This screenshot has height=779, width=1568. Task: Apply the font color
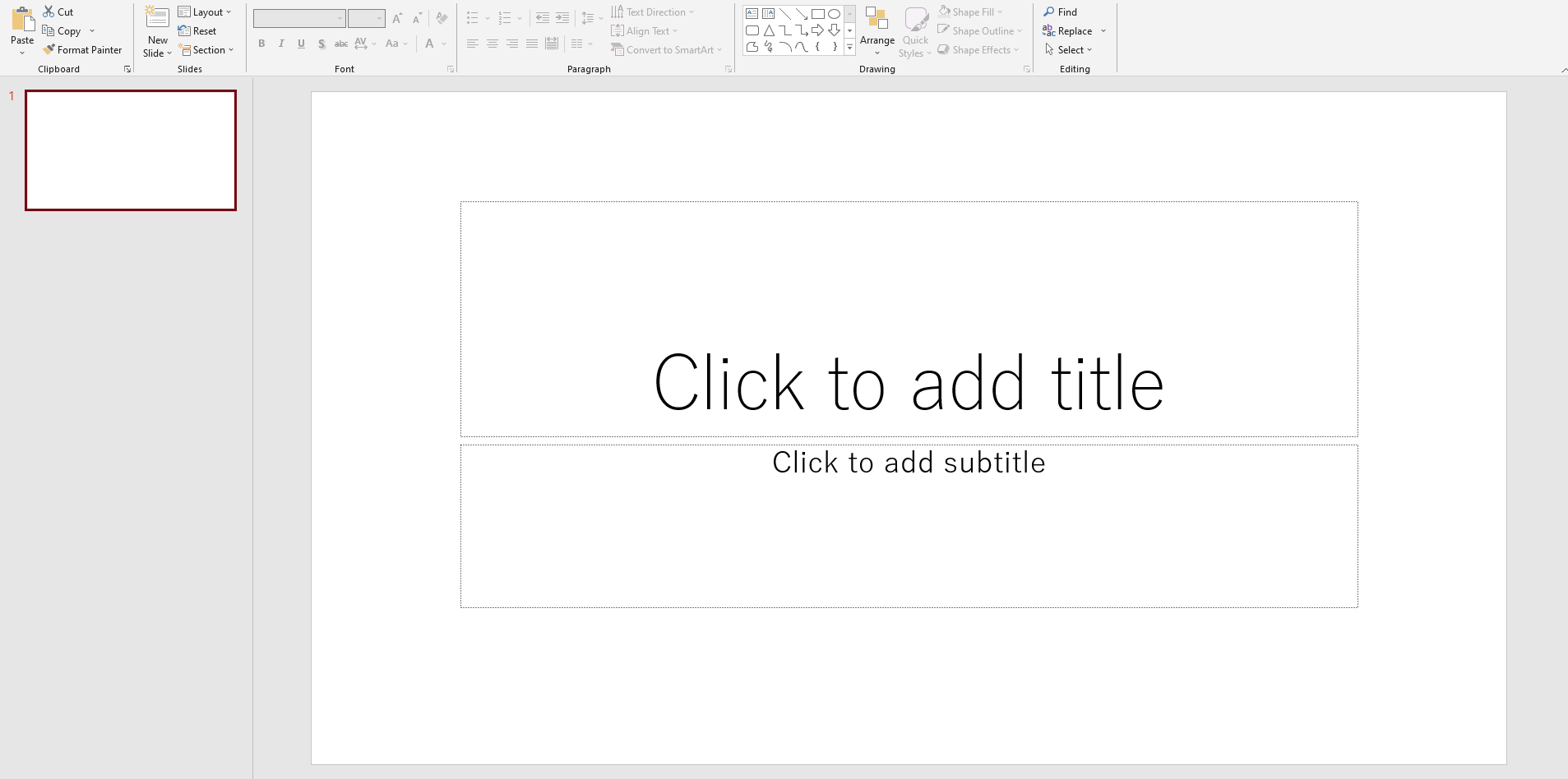click(x=429, y=44)
